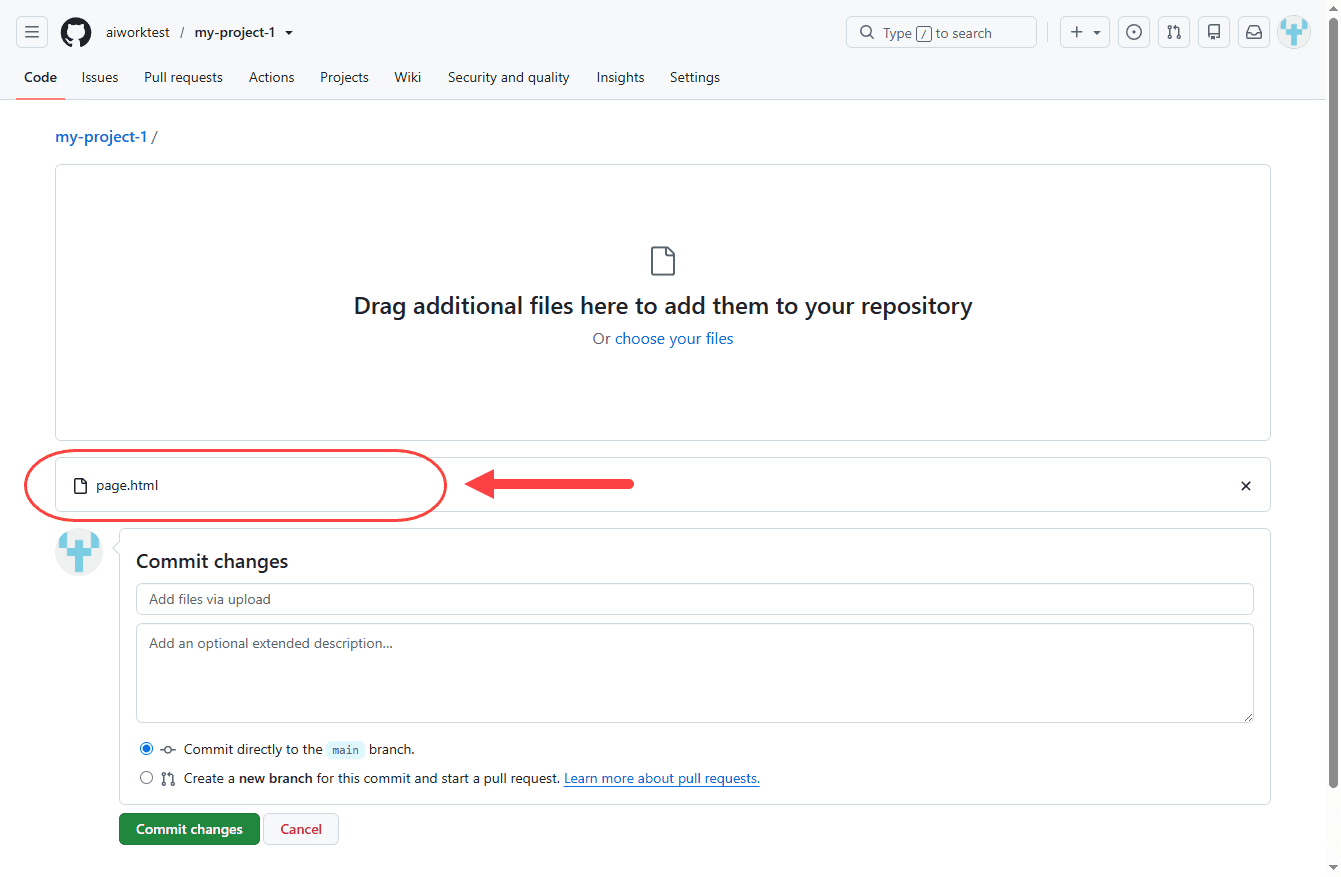Click the Drag additional files here heading
This screenshot has width=1341, height=877.
point(663,305)
